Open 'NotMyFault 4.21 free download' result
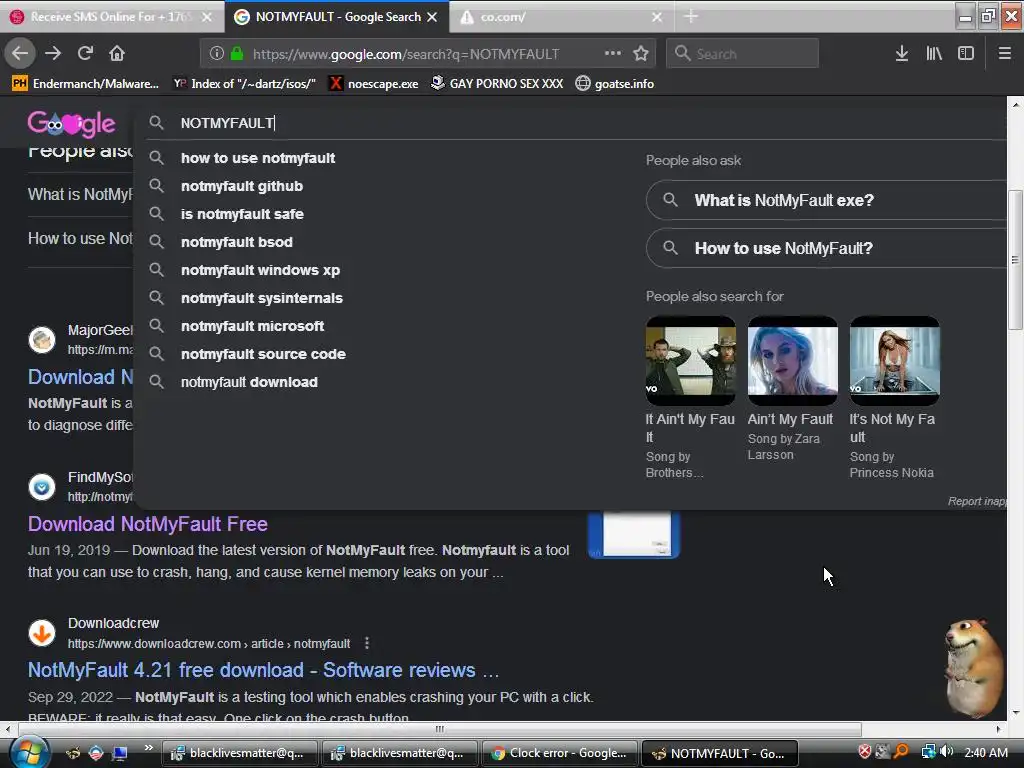 (263, 670)
